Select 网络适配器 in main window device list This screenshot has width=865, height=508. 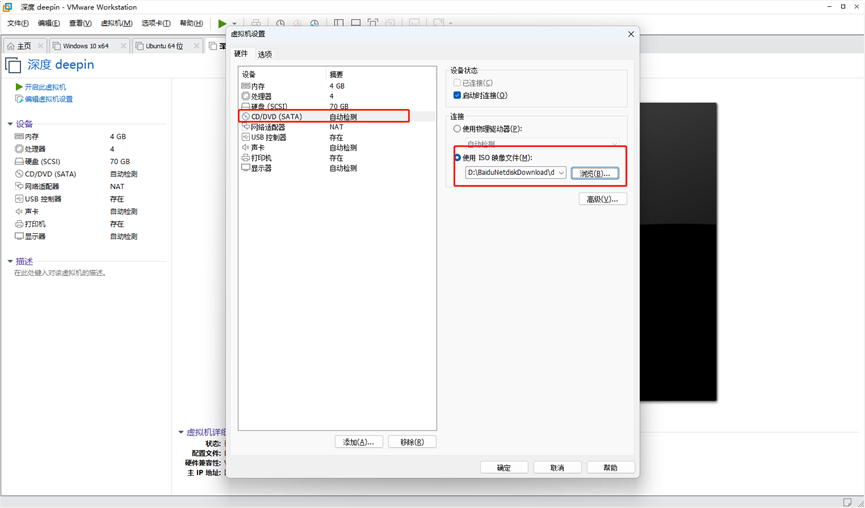point(77,186)
